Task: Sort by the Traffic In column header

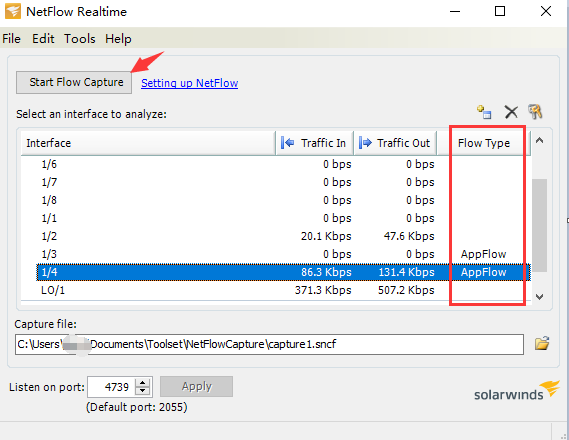Action: (x=315, y=143)
